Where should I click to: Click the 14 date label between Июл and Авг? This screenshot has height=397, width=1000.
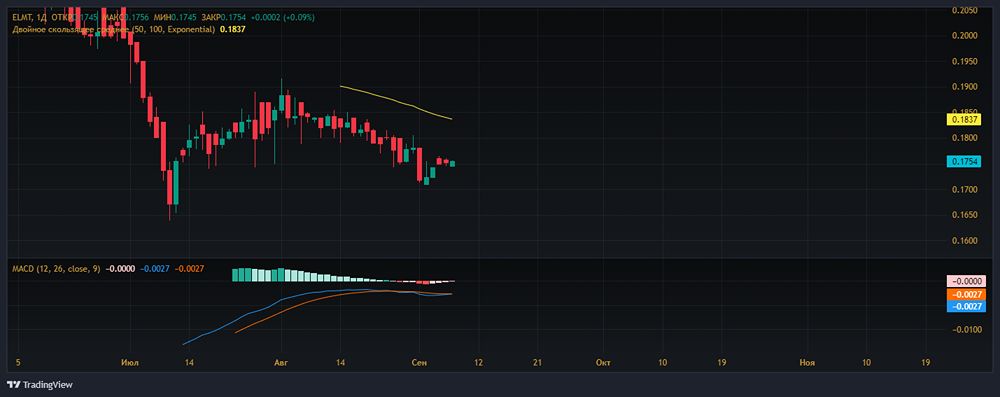click(189, 363)
